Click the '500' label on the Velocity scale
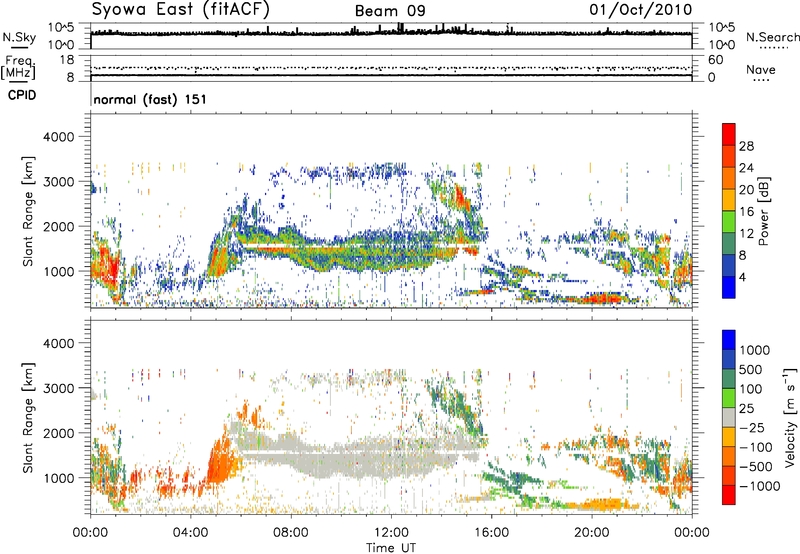The width and height of the screenshot is (800, 554). tap(751, 370)
